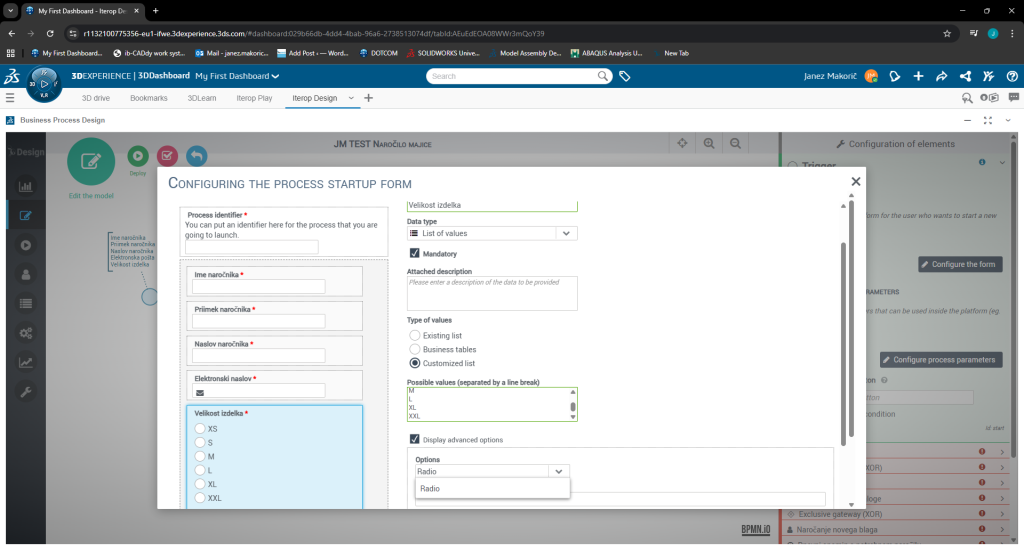Click the green Edit the model icon

tap(90, 161)
